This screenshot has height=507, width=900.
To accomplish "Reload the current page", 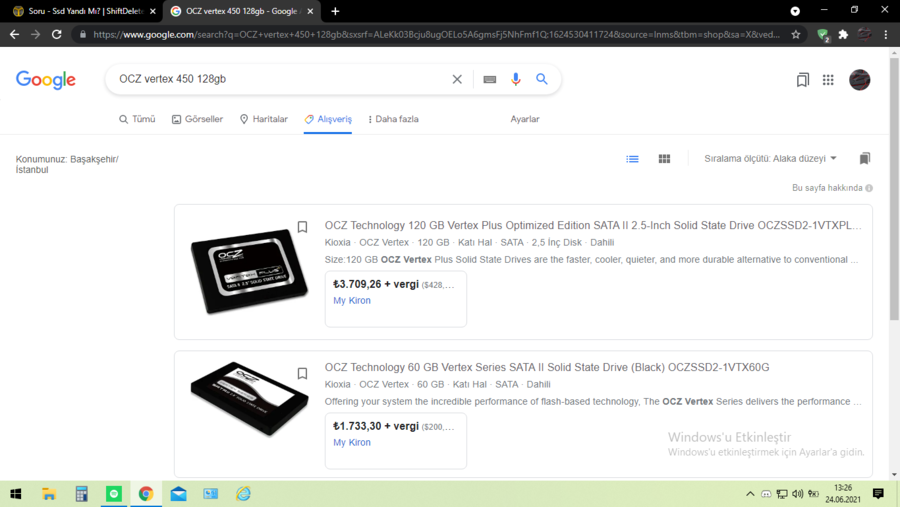I will (x=56, y=34).
